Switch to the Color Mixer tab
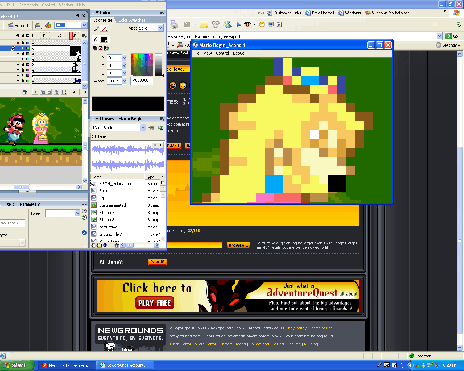Screen dimensions: 464x371 pos(103,20)
